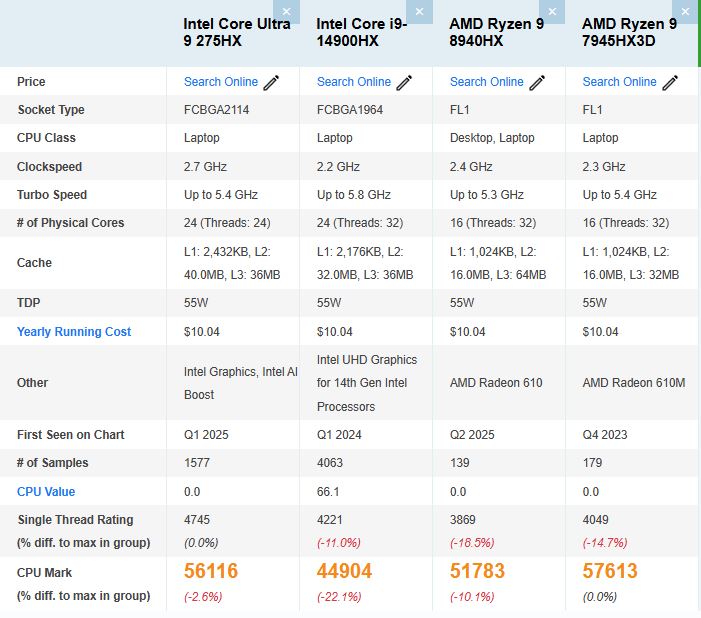
Task: Select the Intel Core Ultra 9 275HX heading
Action: click(x=236, y=32)
